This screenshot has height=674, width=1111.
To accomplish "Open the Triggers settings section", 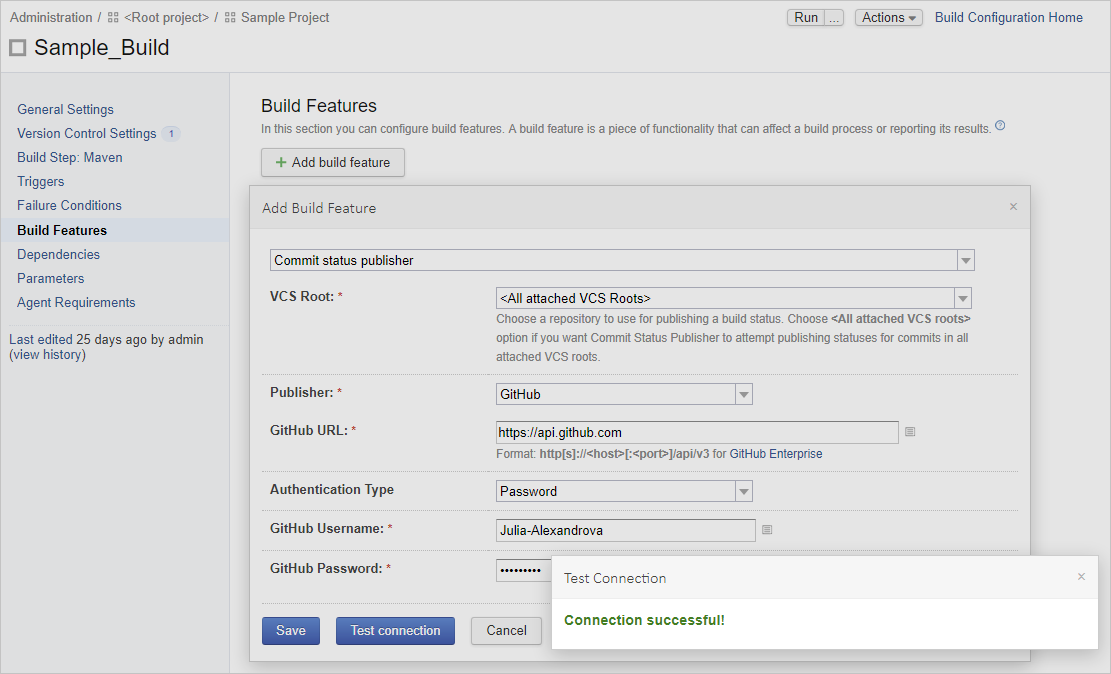I will (x=40, y=181).
